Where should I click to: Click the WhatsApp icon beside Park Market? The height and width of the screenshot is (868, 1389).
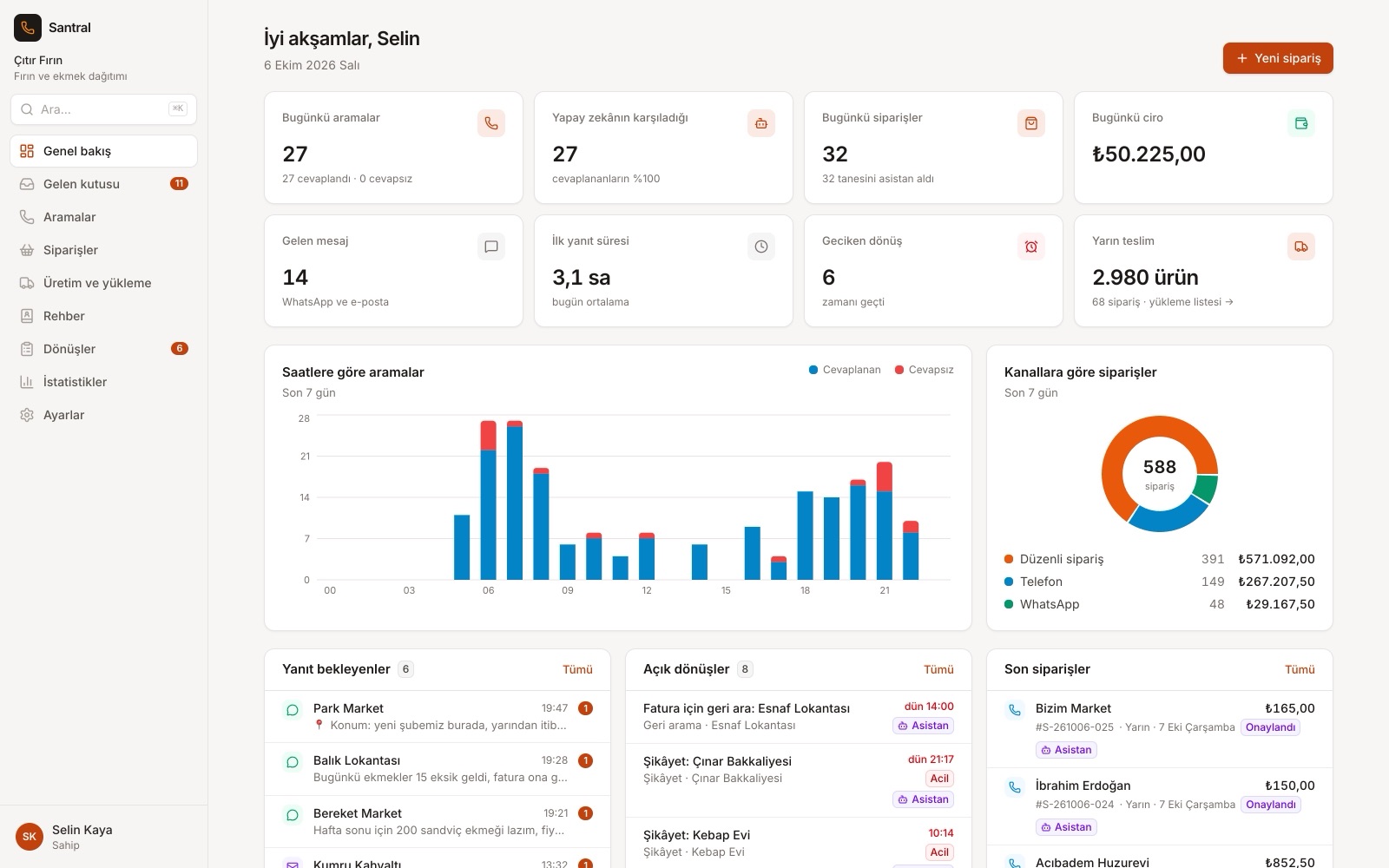293,710
